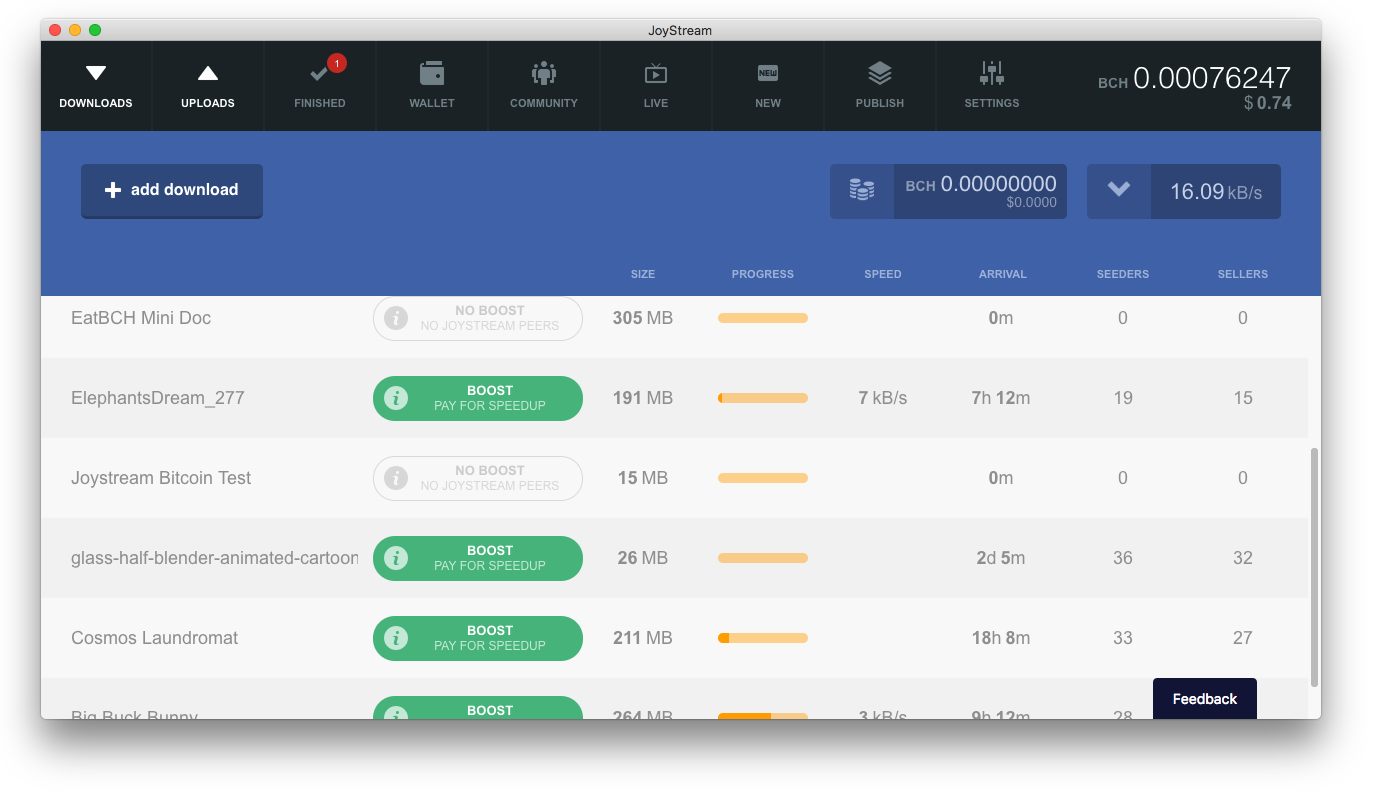Image resolution: width=1373 pixels, height=792 pixels.
Task: Click the 2d 5m arrival value
Action: (1001, 558)
